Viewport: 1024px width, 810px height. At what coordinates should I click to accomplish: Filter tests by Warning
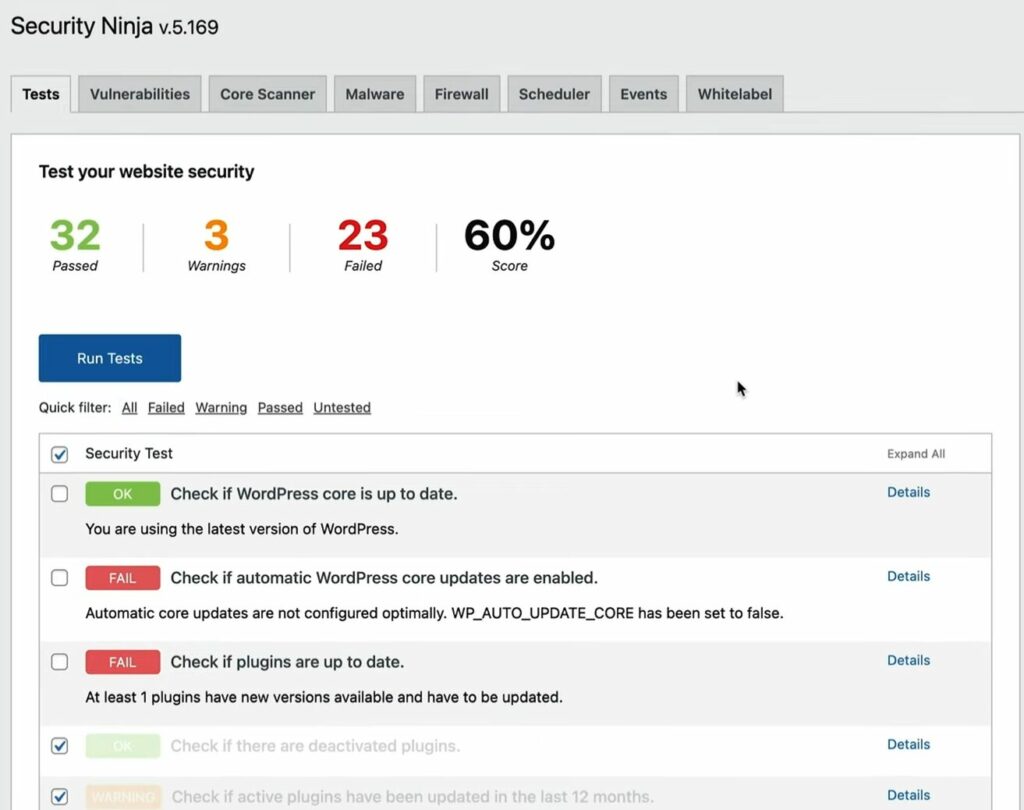coord(221,408)
